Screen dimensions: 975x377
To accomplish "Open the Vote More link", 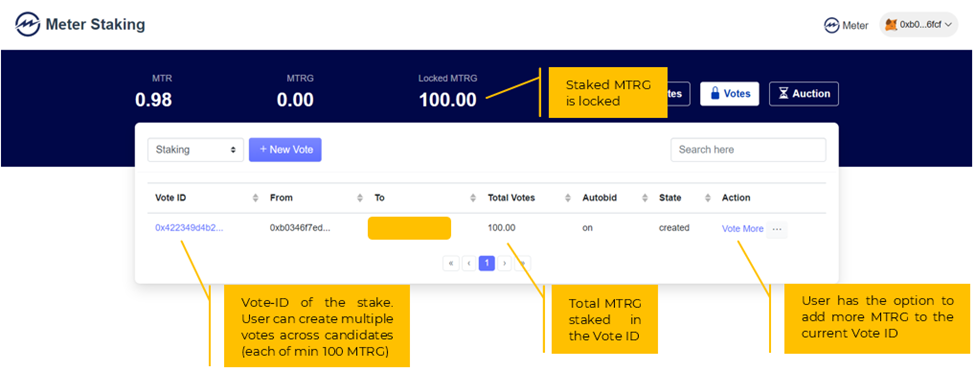I will coord(742,229).
